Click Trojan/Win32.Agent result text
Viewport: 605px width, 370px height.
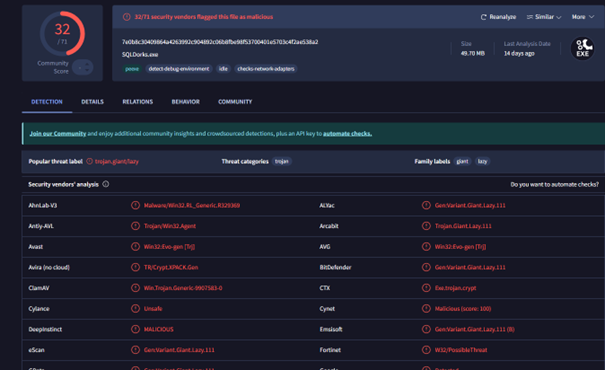coord(170,226)
